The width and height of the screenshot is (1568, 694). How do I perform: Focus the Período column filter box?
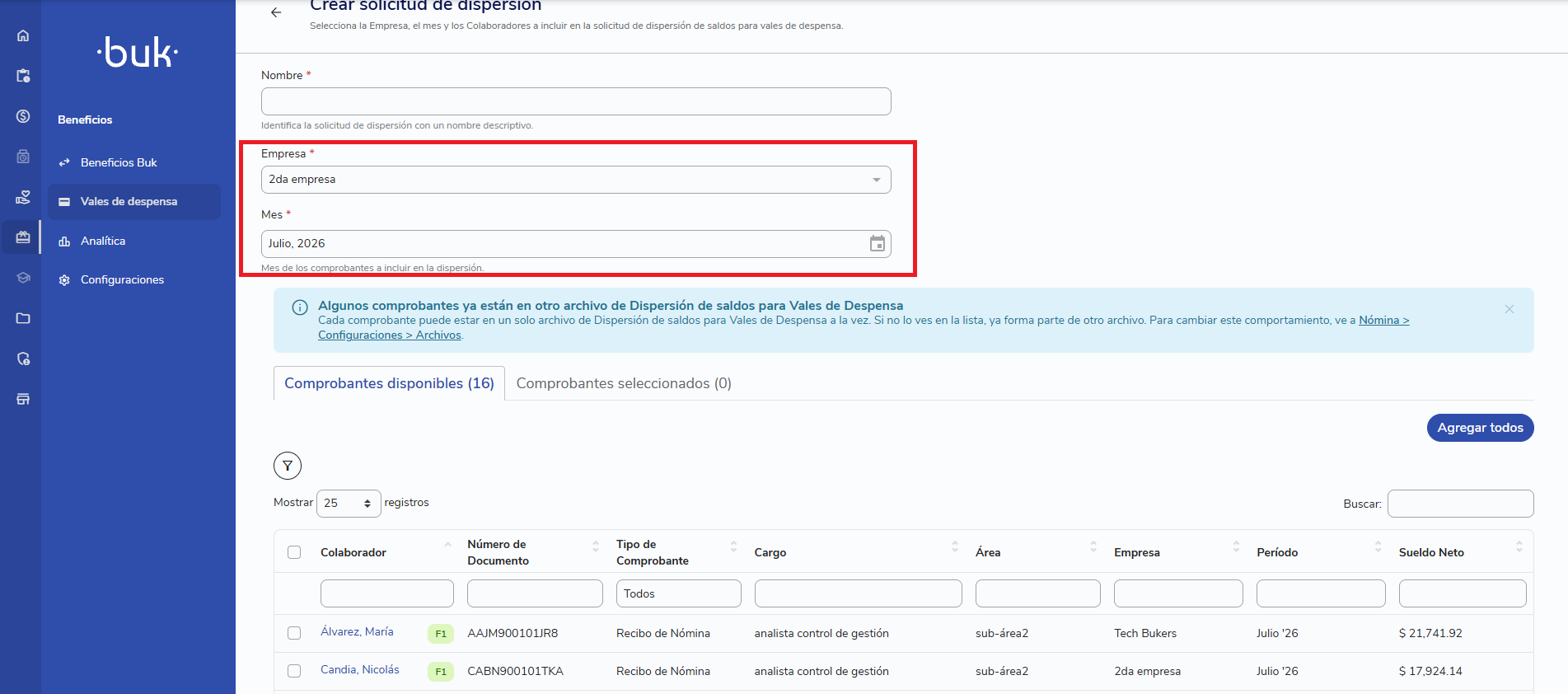[1321, 593]
